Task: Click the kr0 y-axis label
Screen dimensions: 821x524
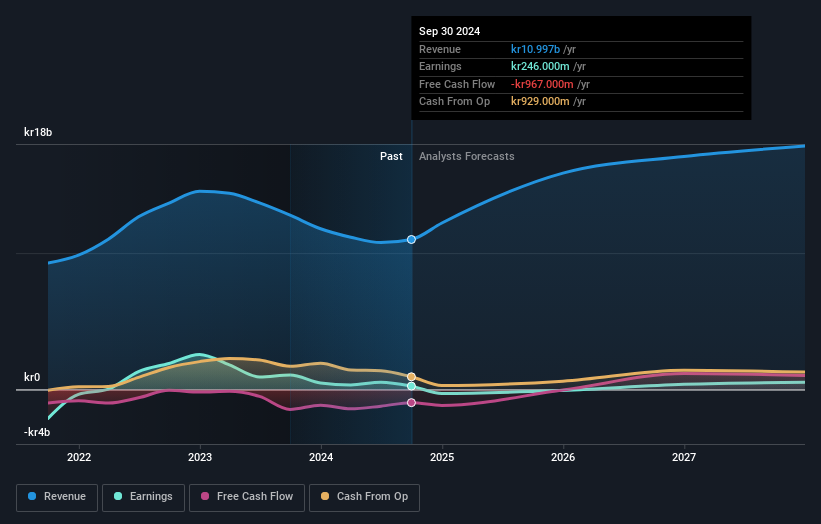Action: click(32, 377)
